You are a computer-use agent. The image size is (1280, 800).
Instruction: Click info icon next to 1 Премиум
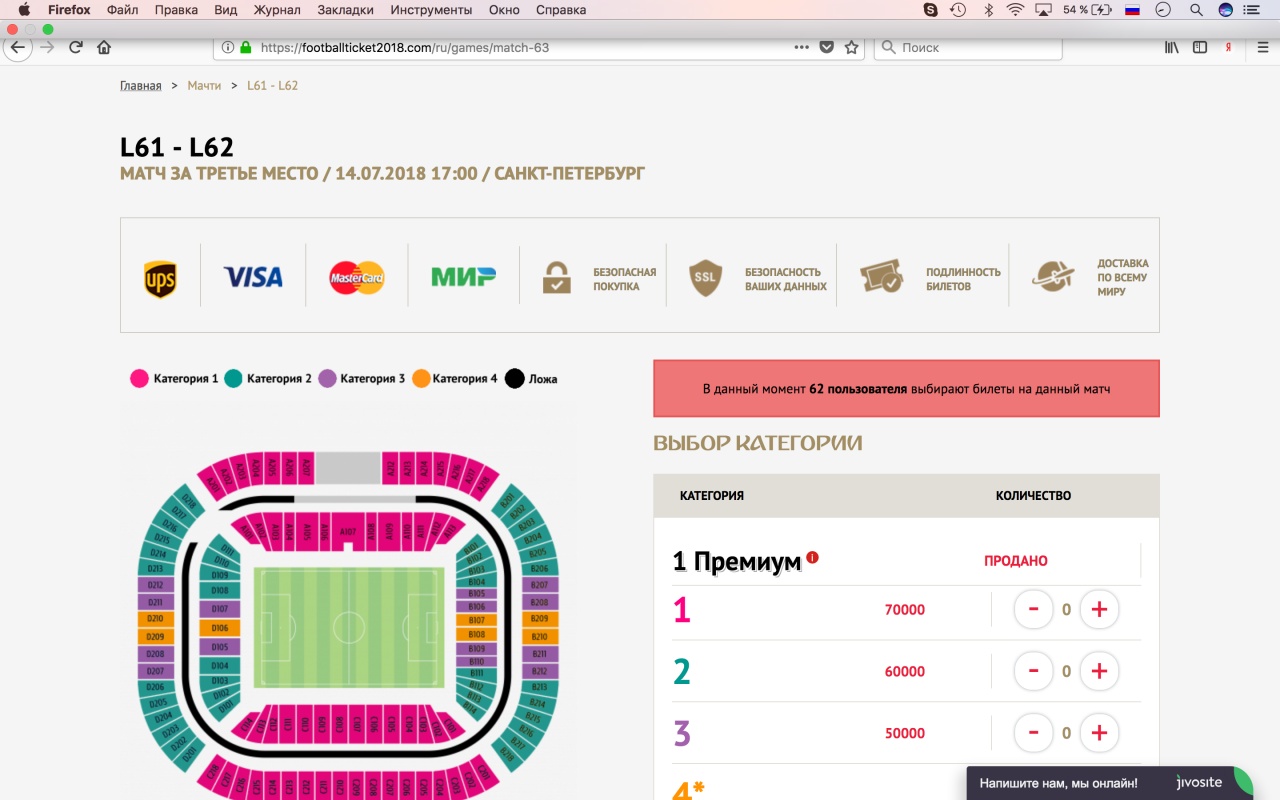(813, 557)
